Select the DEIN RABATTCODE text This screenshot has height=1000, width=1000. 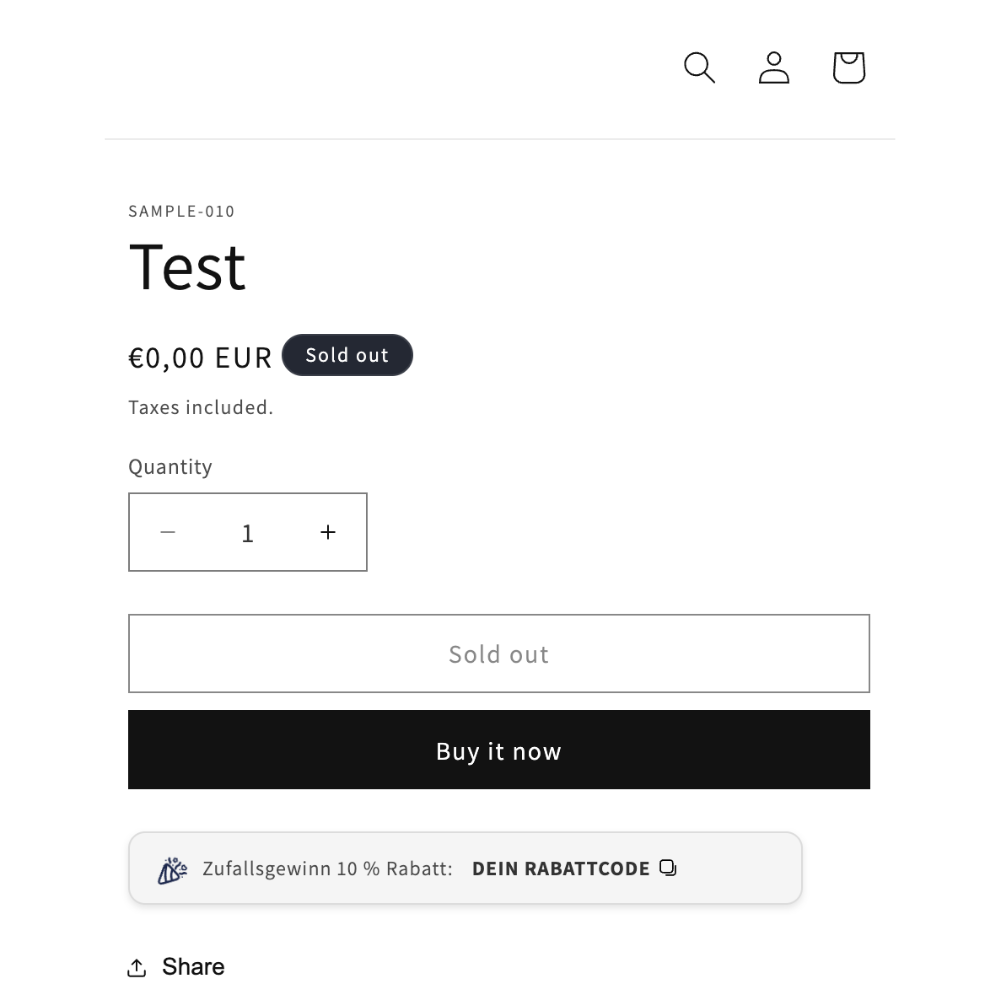coord(561,869)
